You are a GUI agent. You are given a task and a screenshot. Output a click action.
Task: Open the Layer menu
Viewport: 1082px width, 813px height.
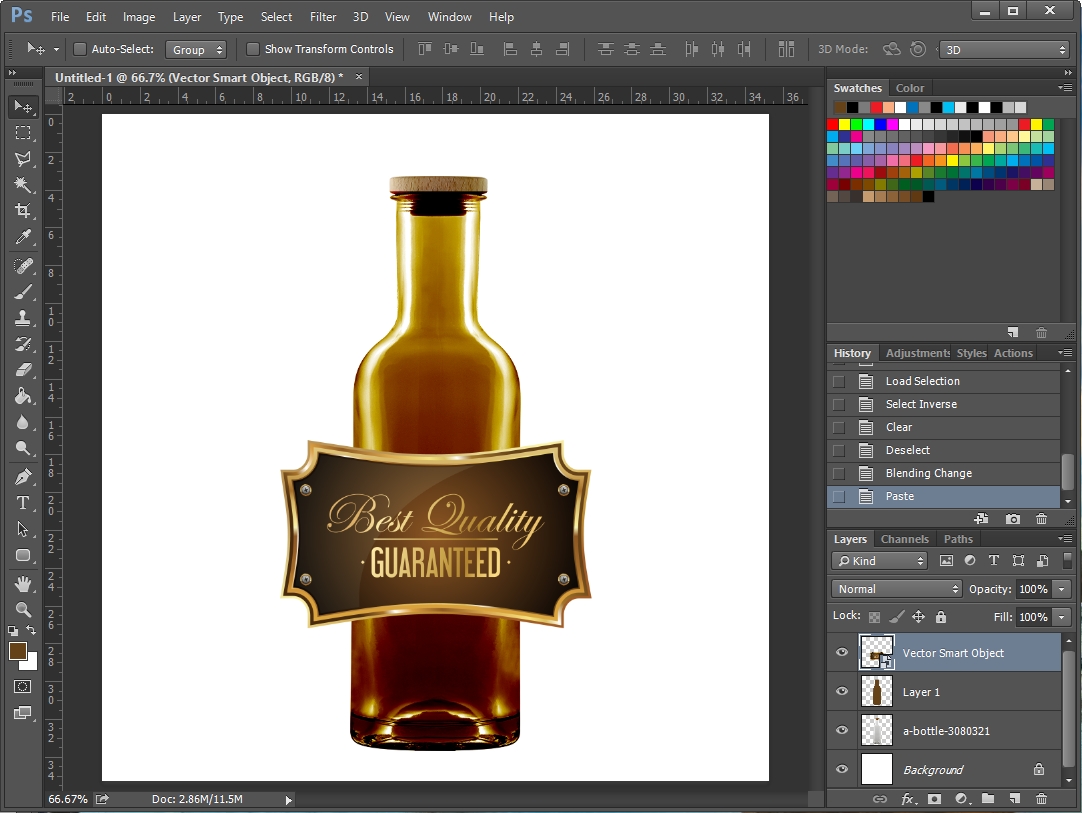tap(186, 17)
